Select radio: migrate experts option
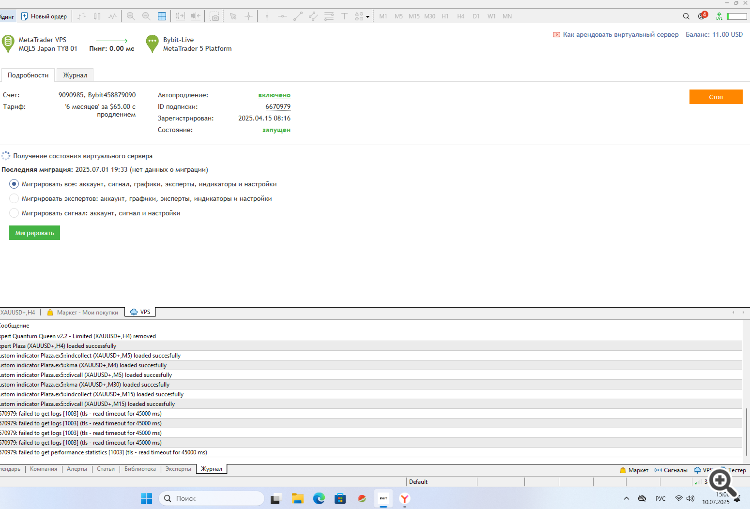This screenshot has width=750, height=509. pos(14,199)
